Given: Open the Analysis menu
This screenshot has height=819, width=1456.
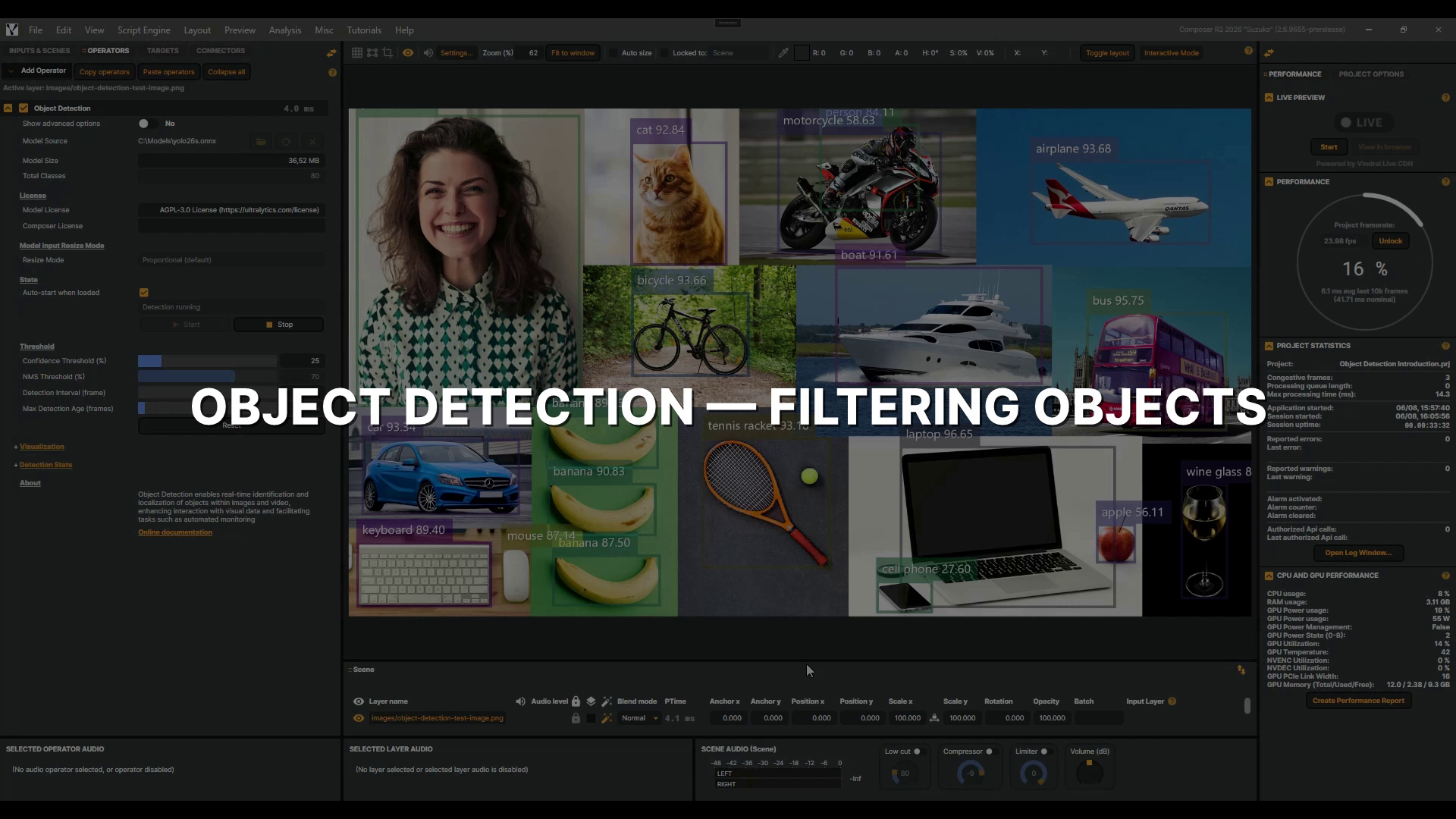Looking at the screenshot, I should point(285,30).
